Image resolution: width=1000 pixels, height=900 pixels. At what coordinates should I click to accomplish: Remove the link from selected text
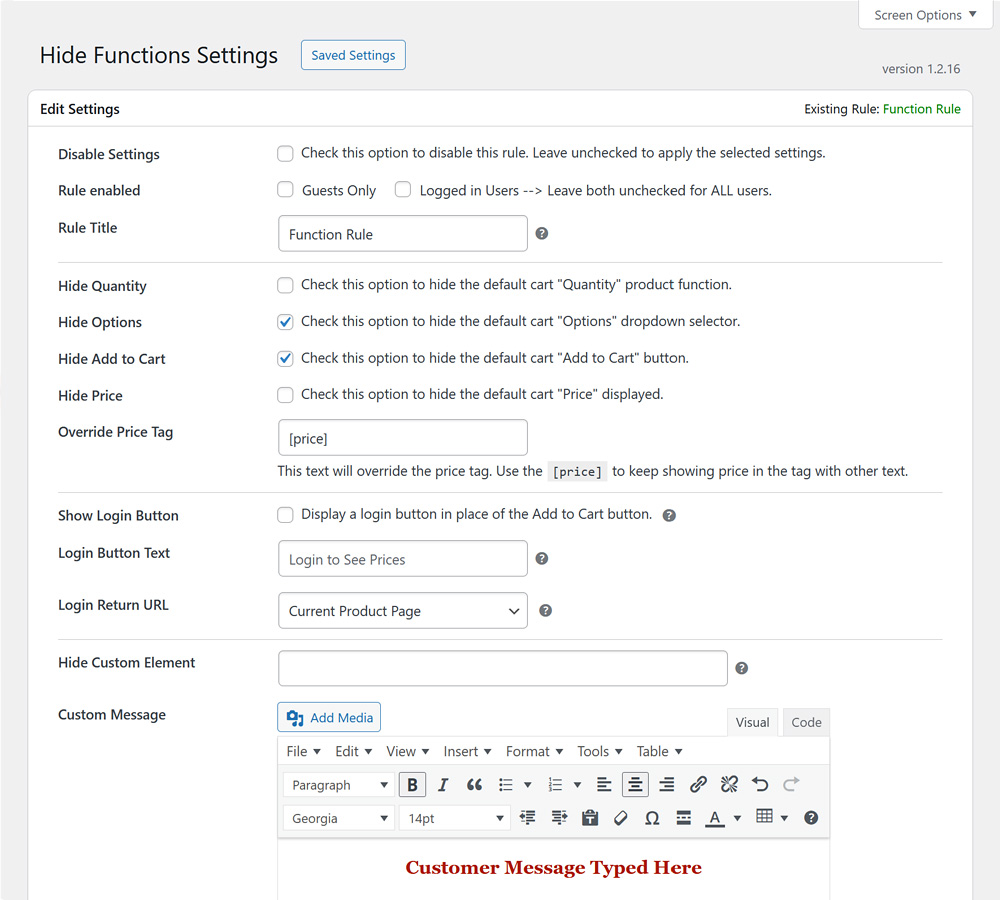pyautogui.click(x=729, y=784)
